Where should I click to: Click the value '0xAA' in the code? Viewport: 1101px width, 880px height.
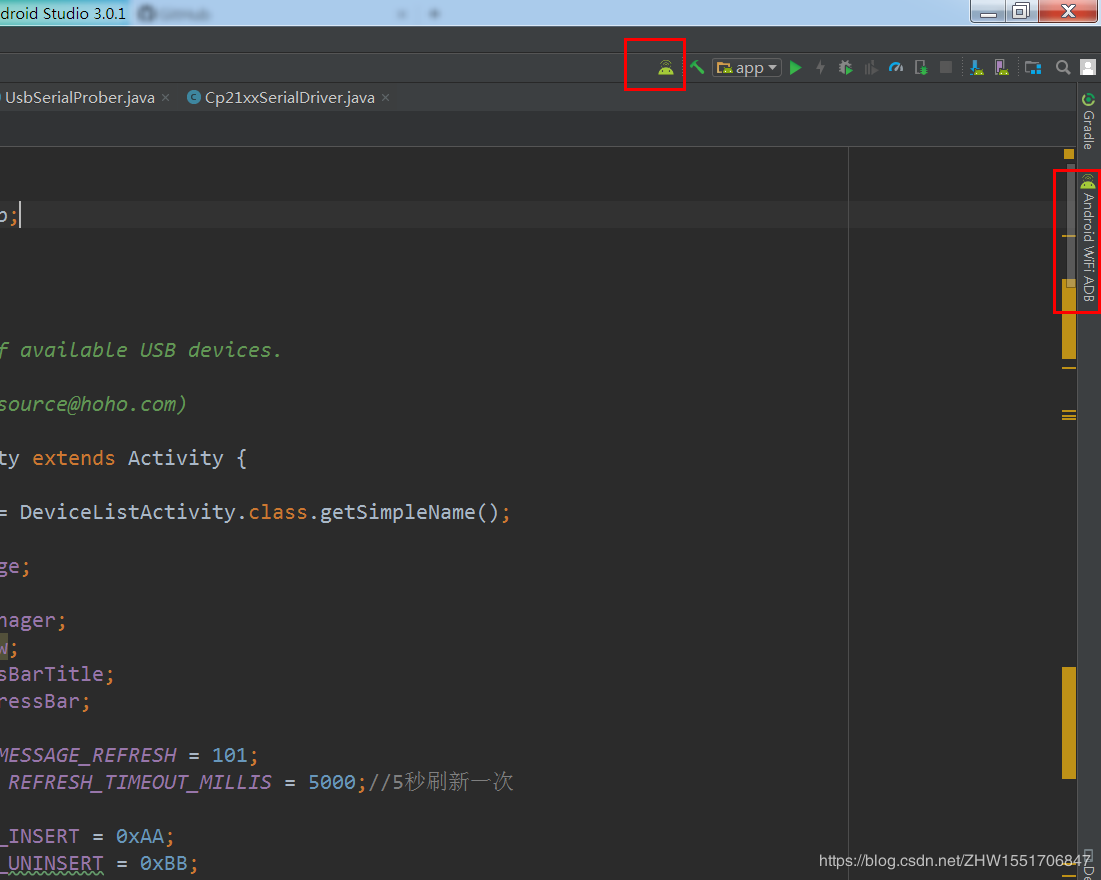click(140, 836)
